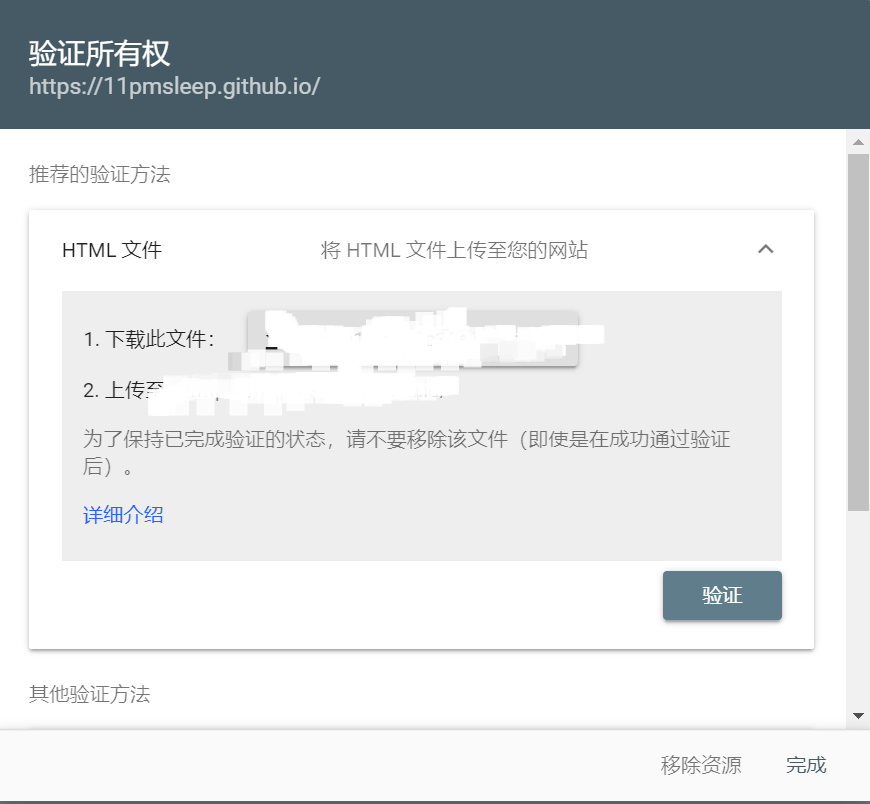This screenshot has width=870, height=804.
Task: Click the 验证 button
Action: point(722,595)
